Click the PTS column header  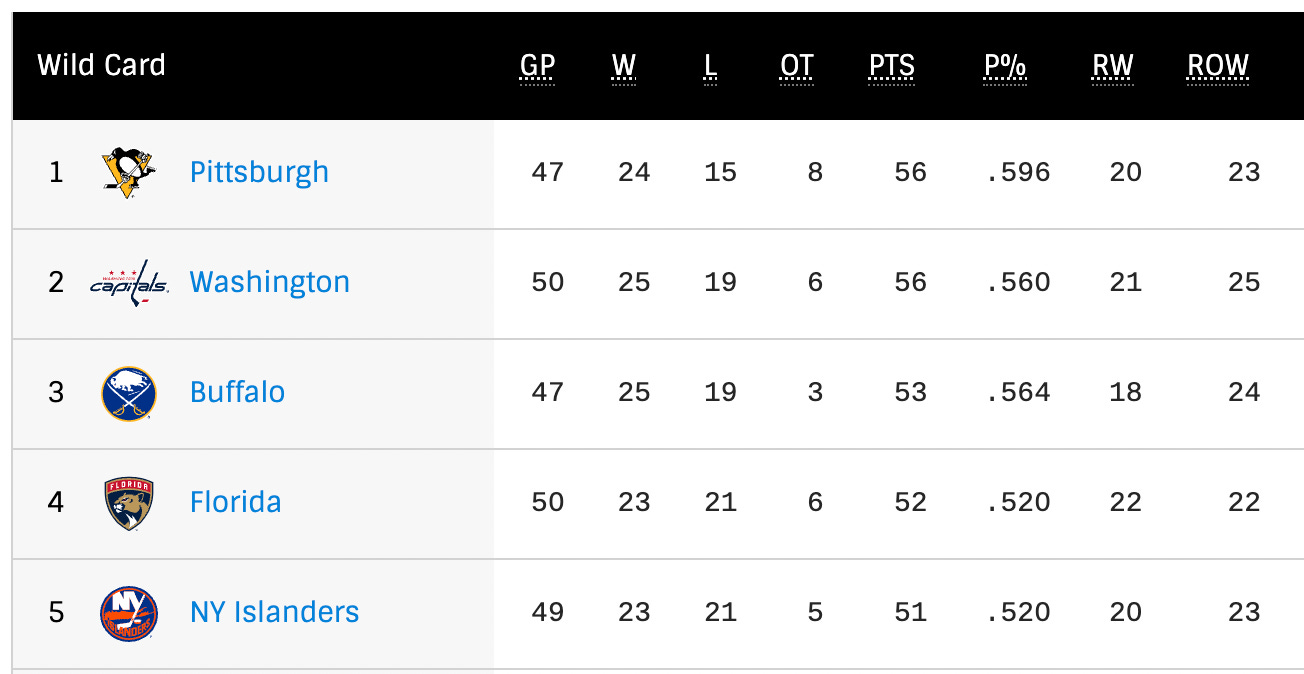pos(891,67)
